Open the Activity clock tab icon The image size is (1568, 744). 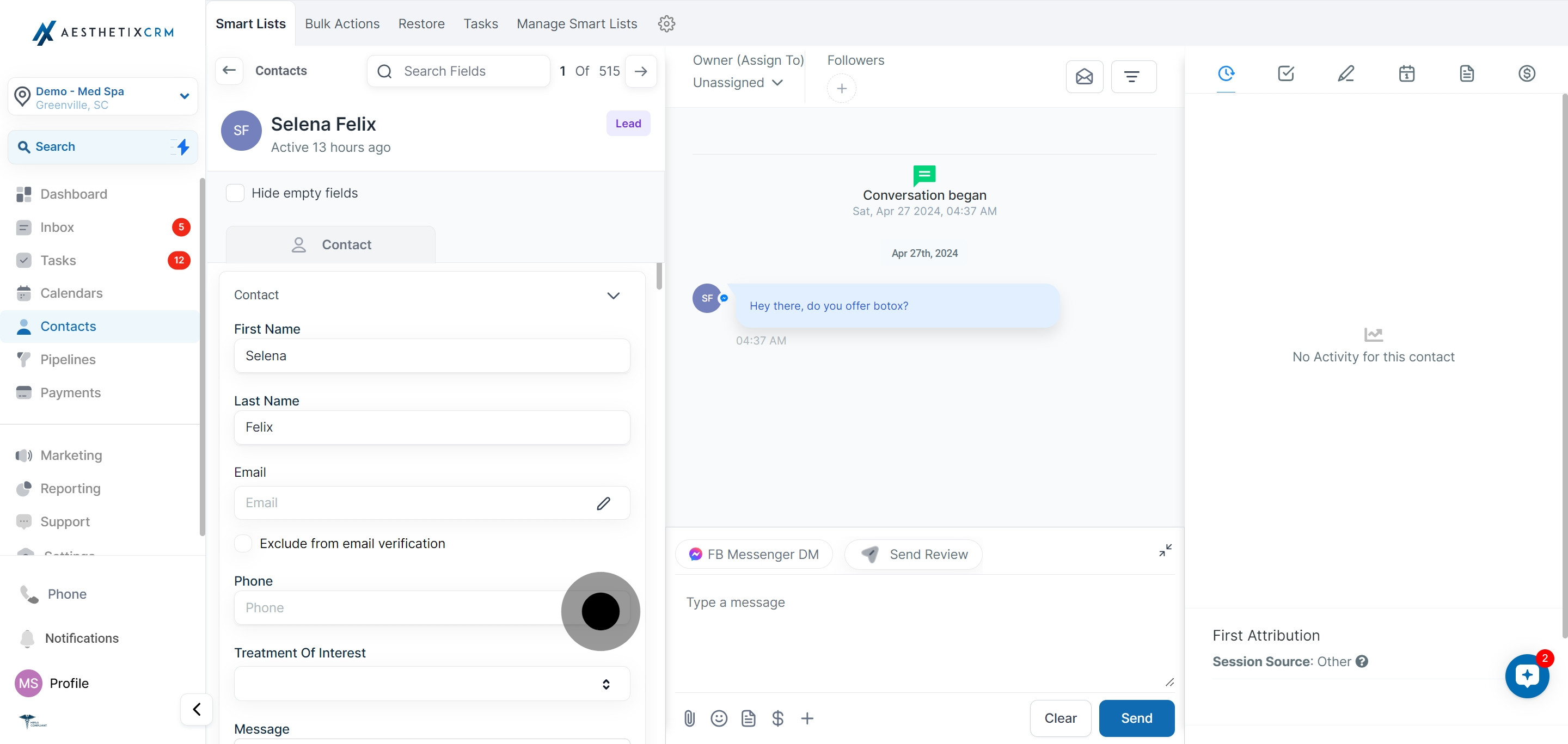point(1226,73)
